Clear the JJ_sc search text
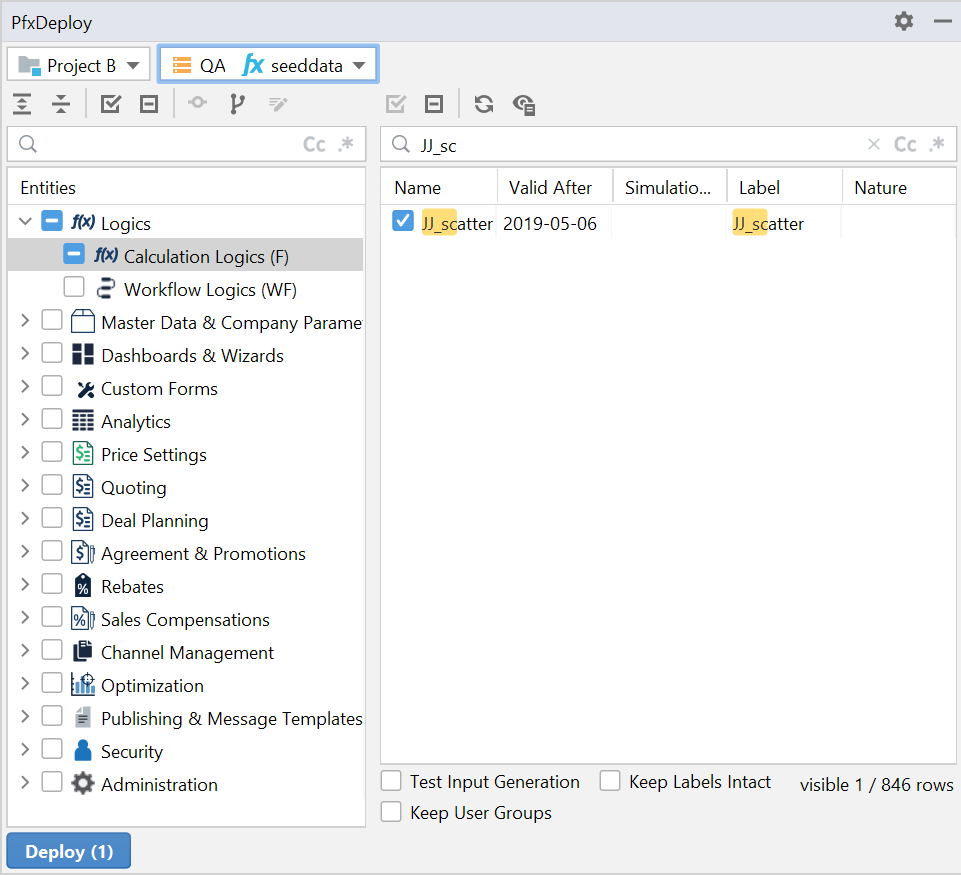The width and height of the screenshot is (961, 875). click(874, 145)
